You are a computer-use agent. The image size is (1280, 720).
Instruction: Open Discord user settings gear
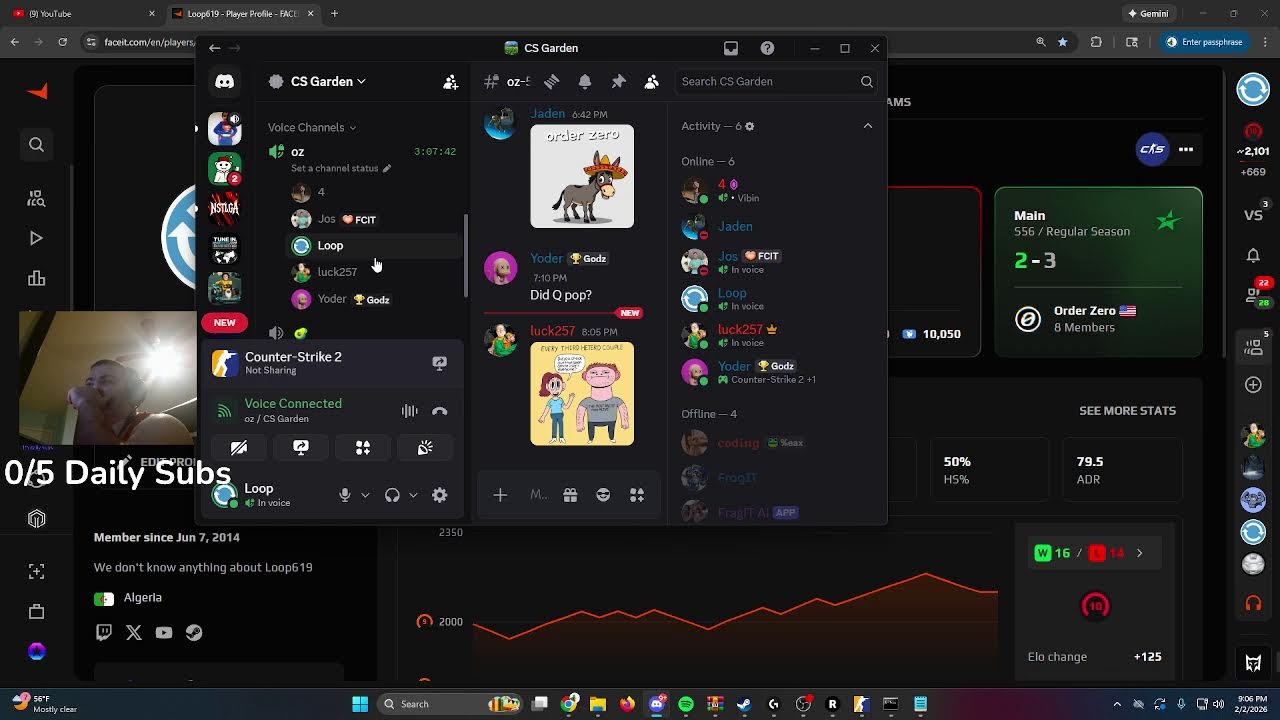coord(439,495)
